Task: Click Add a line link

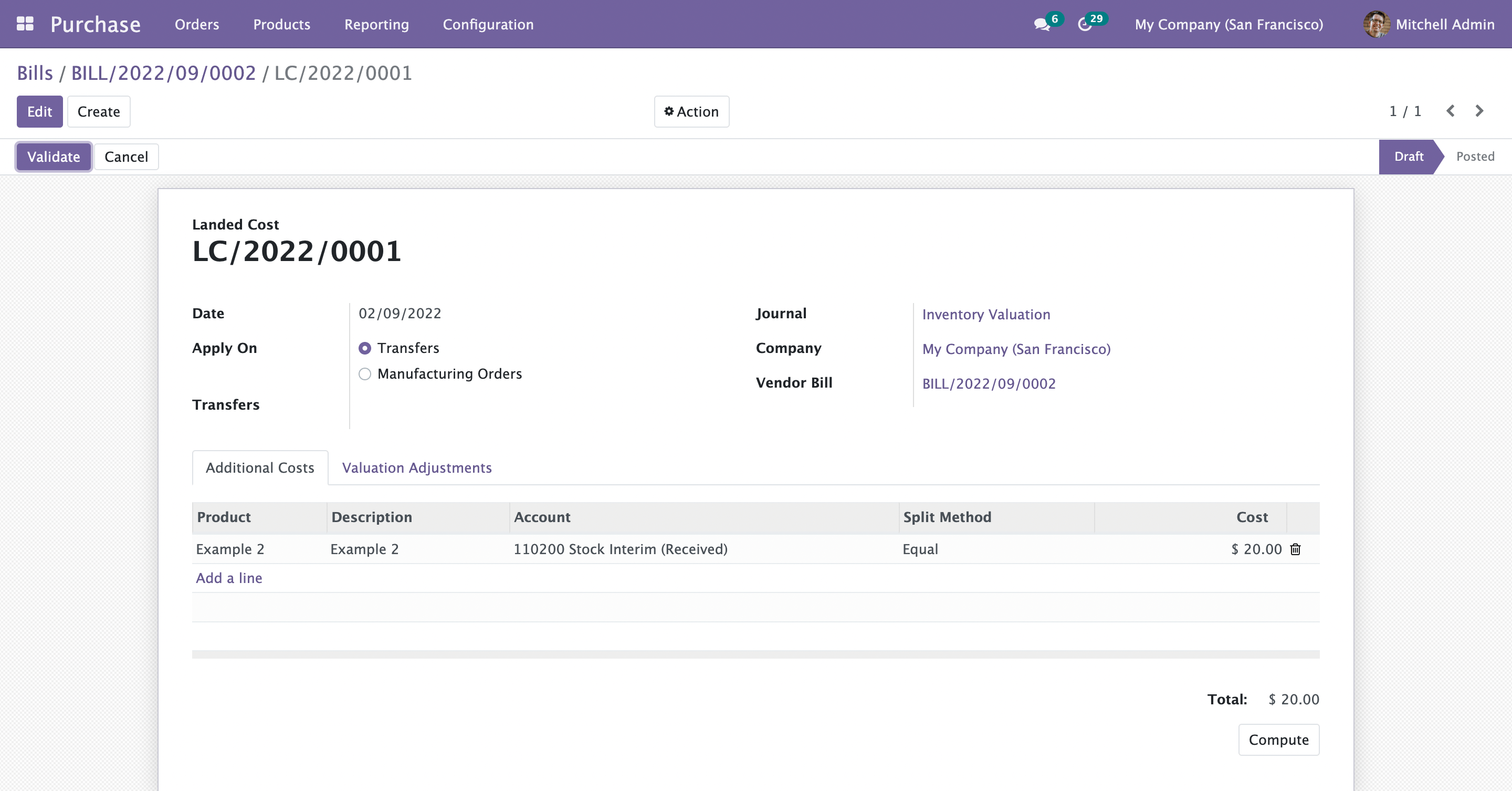Action: [229, 578]
